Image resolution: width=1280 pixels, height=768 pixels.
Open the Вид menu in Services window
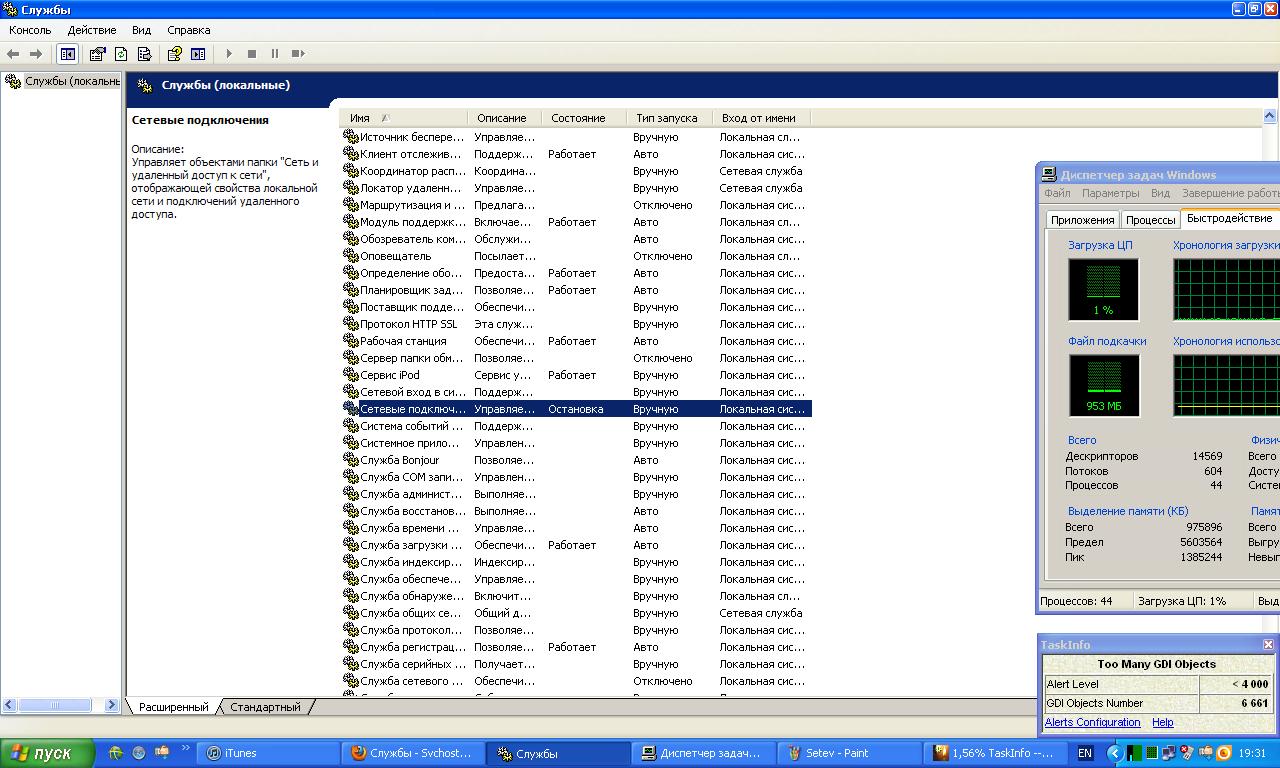coord(142,30)
